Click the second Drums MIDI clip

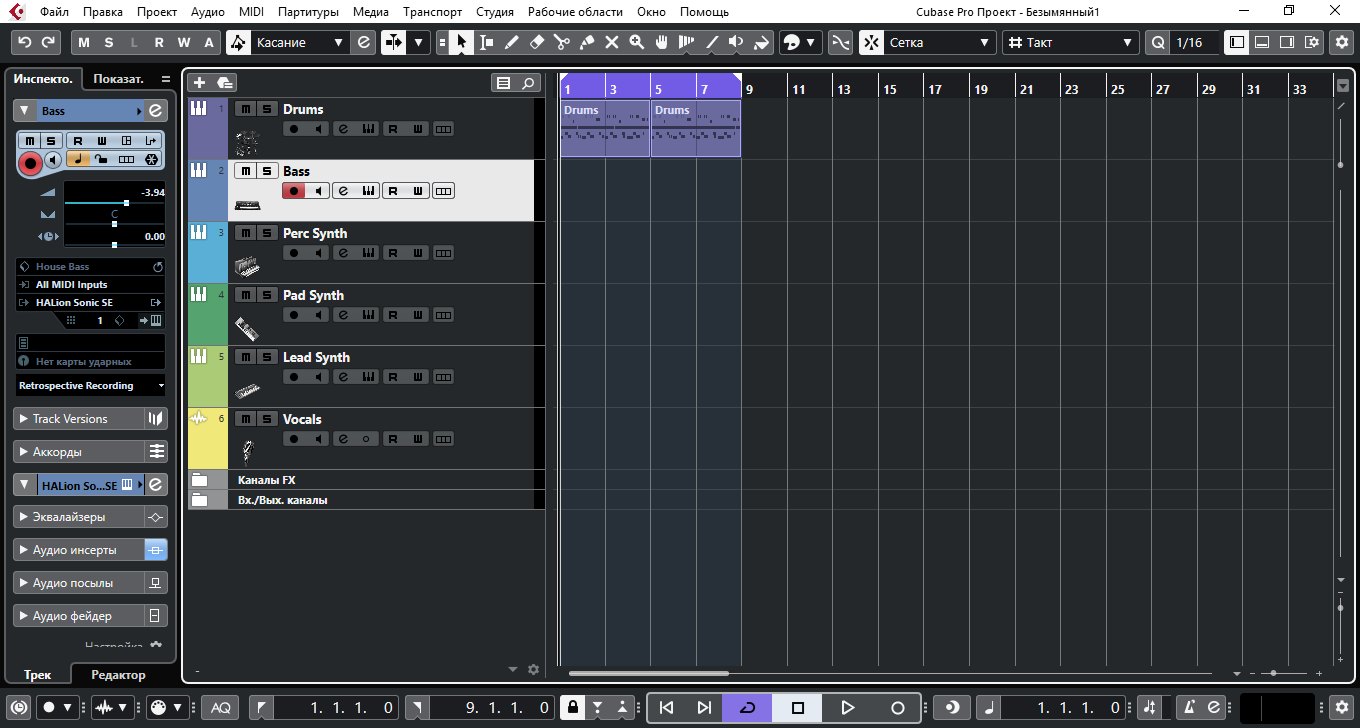coord(695,128)
